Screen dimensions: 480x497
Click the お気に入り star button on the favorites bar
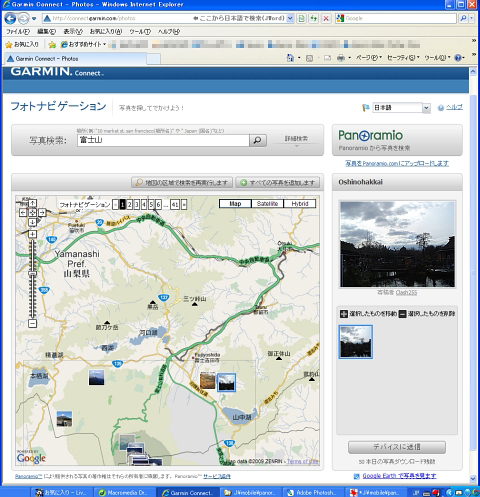22,44
